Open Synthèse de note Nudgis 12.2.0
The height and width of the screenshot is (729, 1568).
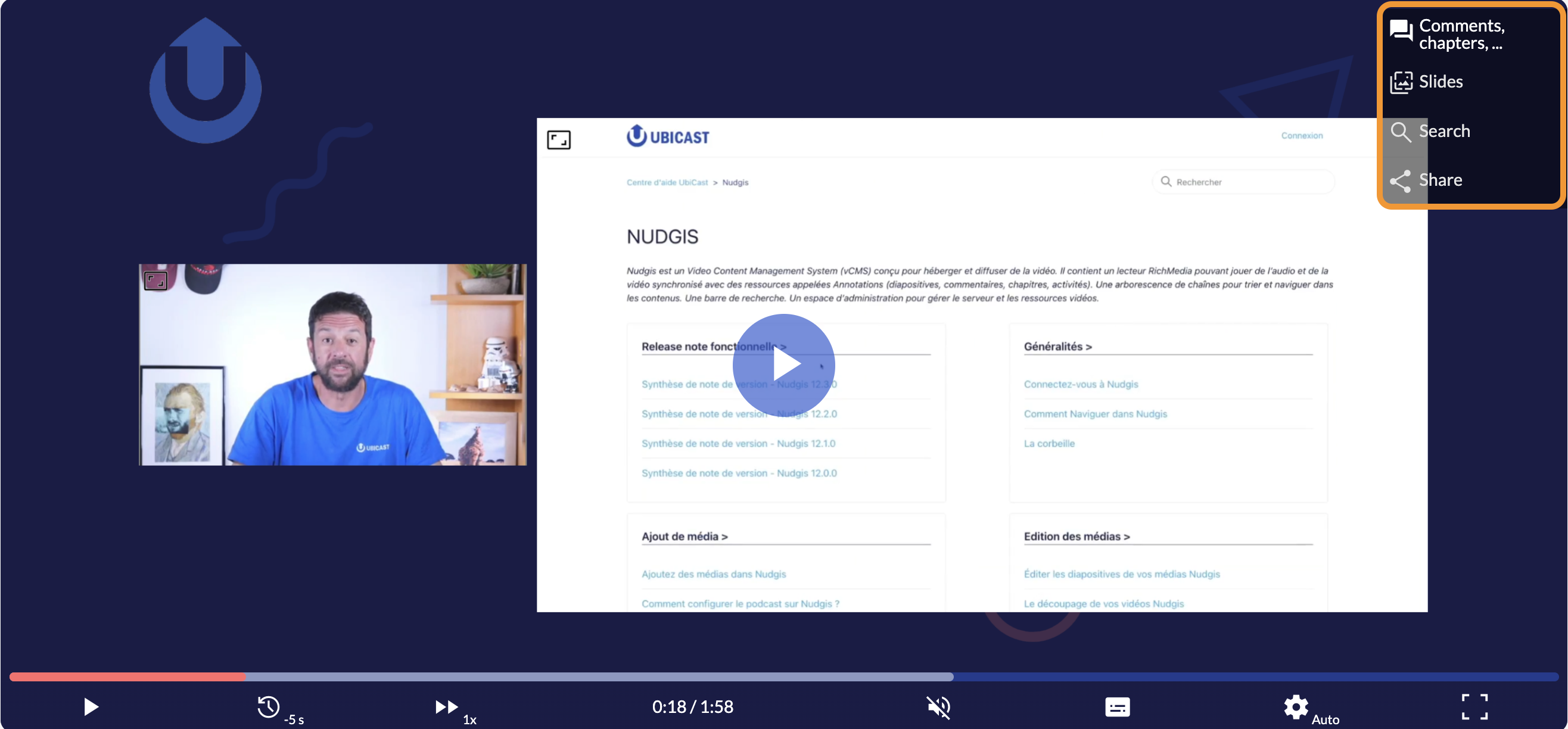click(x=739, y=414)
